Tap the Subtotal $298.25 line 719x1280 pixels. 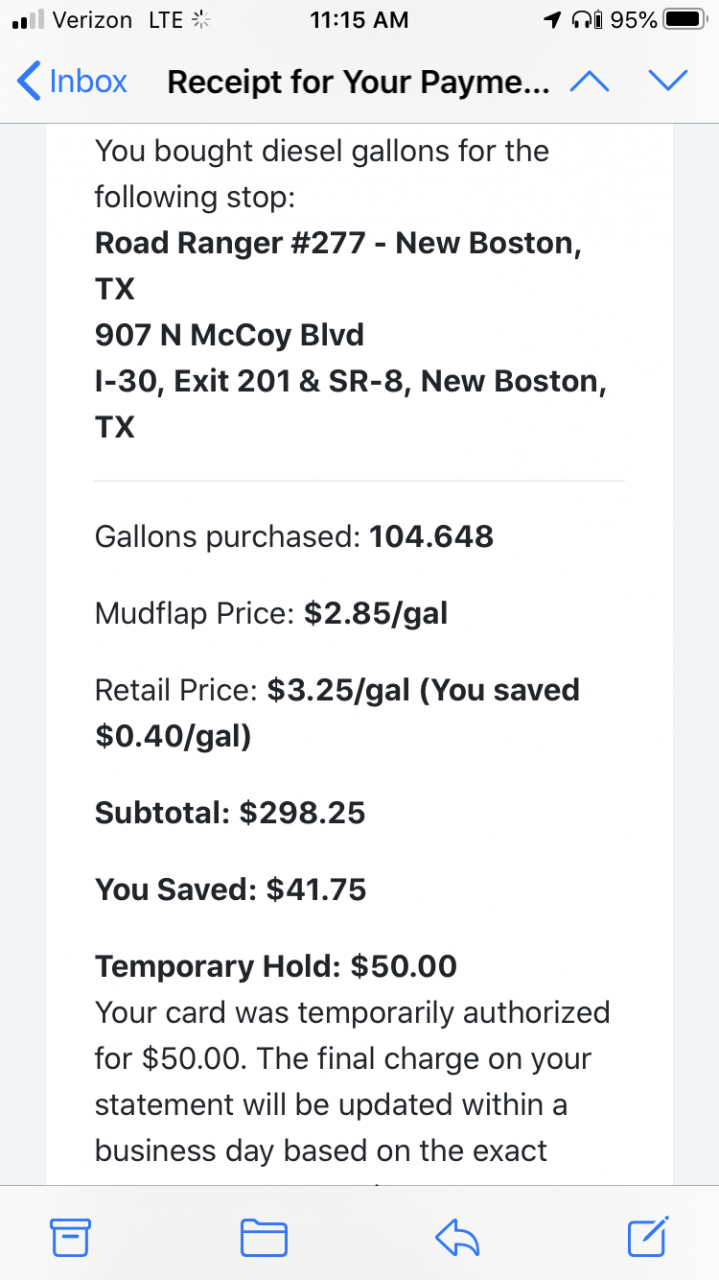click(x=230, y=813)
